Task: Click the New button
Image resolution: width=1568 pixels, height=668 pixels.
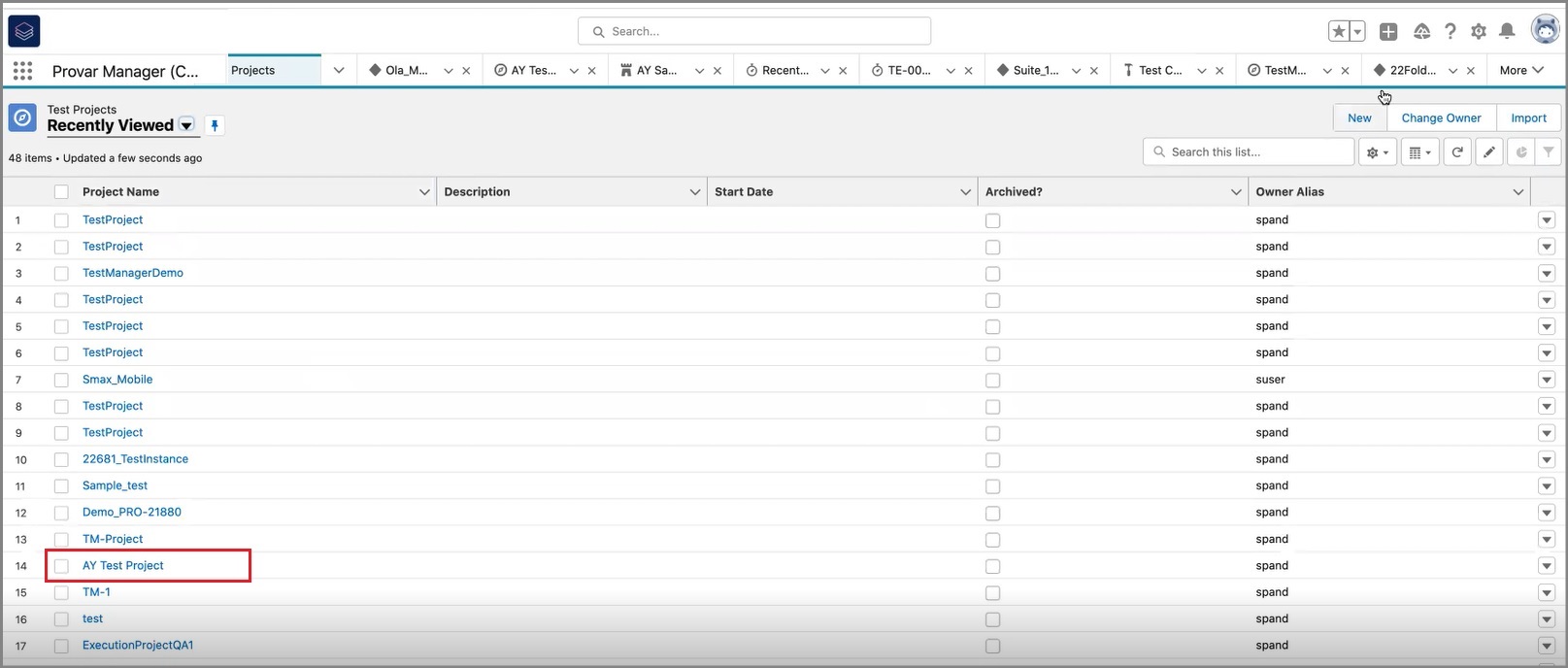Action: [x=1359, y=118]
